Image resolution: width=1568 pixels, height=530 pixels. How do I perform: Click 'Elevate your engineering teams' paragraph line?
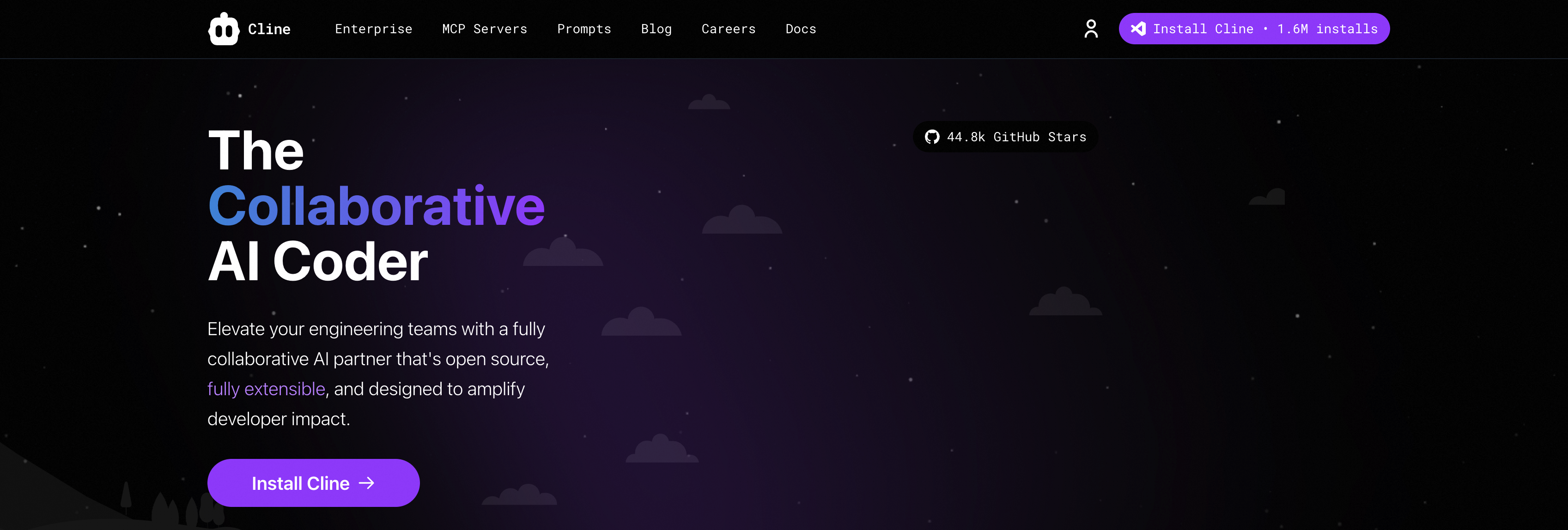pyautogui.click(x=376, y=329)
